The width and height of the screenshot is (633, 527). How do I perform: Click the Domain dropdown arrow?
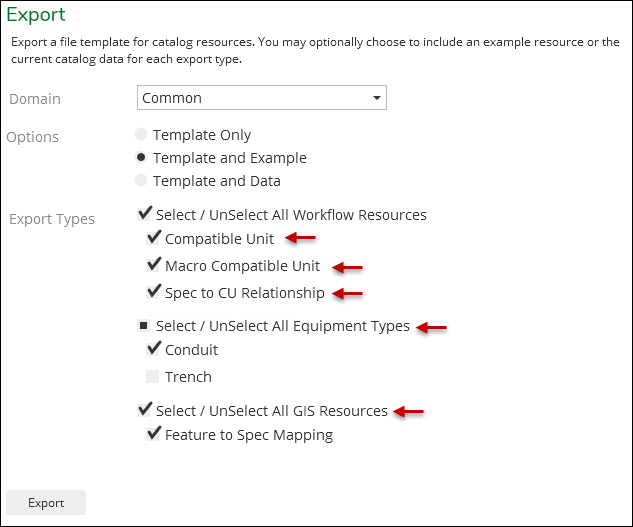click(377, 98)
